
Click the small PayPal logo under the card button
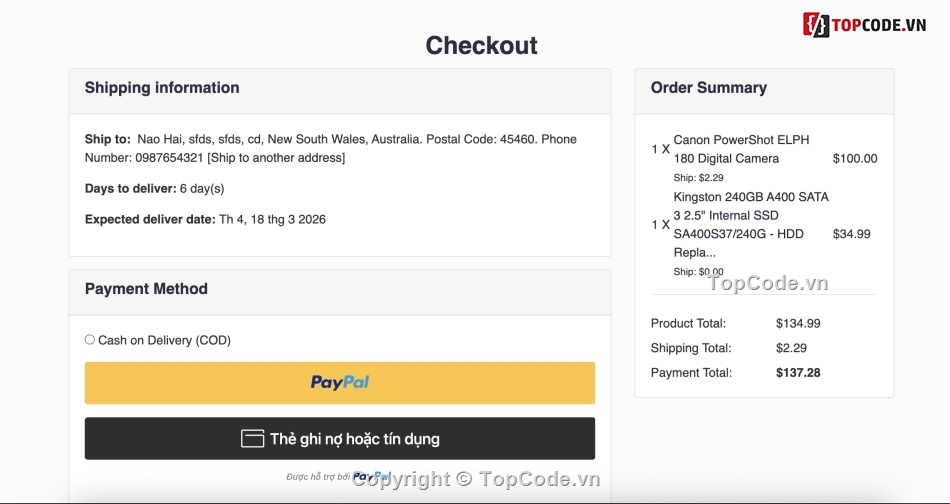click(x=372, y=477)
